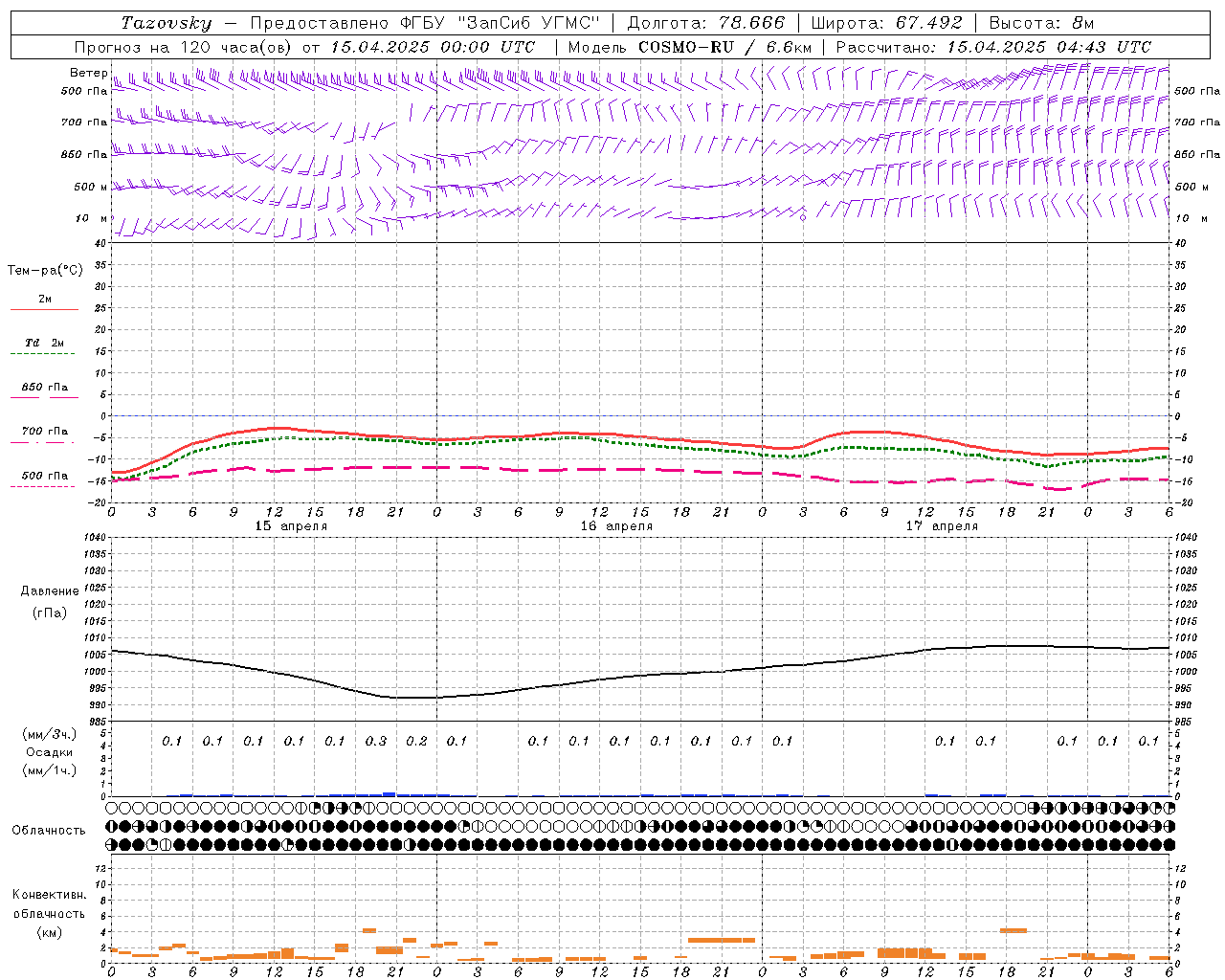Click the 15 апреля date label

(291, 526)
